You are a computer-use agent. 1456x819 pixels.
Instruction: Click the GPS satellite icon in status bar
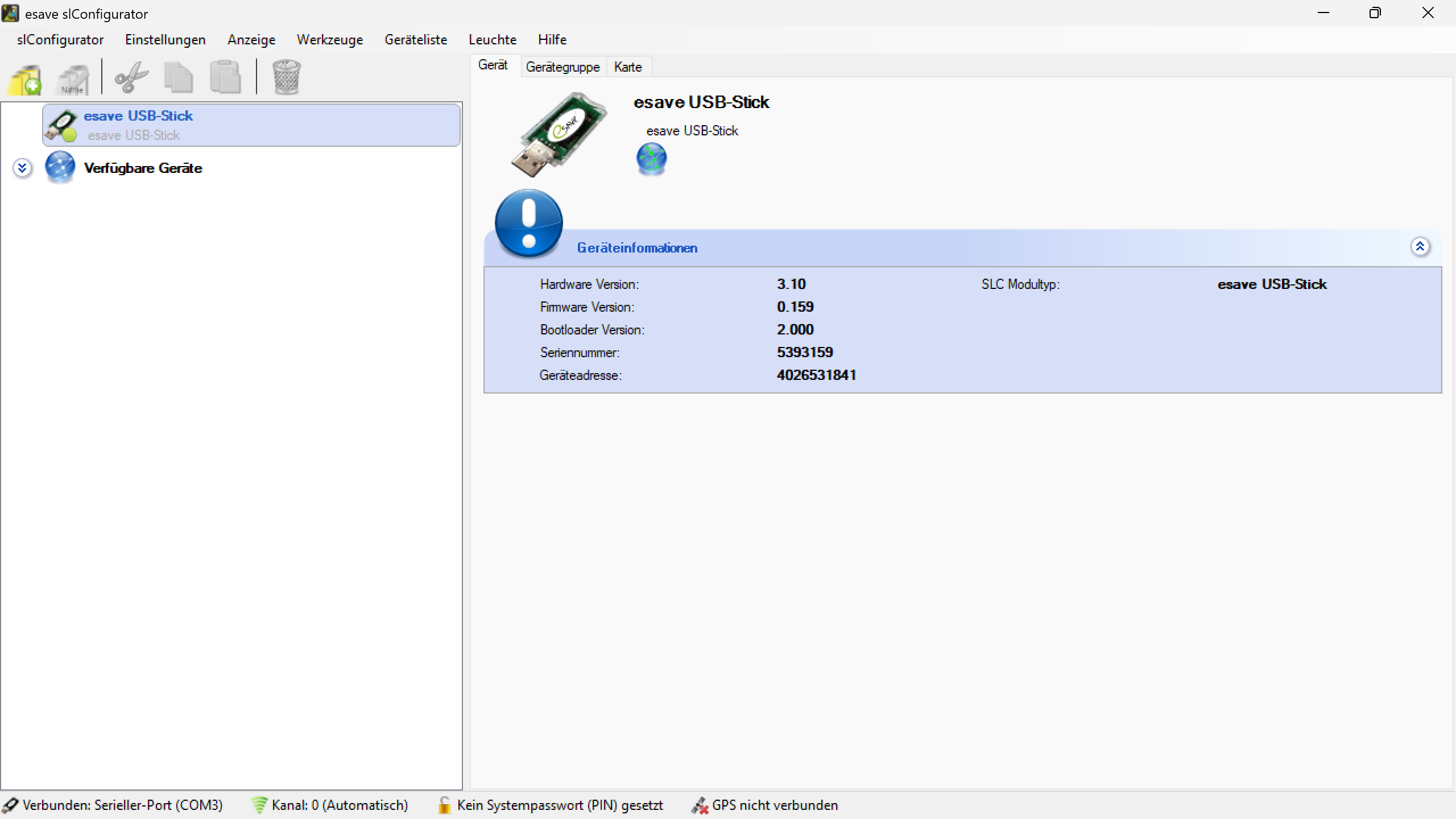pyautogui.click(x=700, y=805)
